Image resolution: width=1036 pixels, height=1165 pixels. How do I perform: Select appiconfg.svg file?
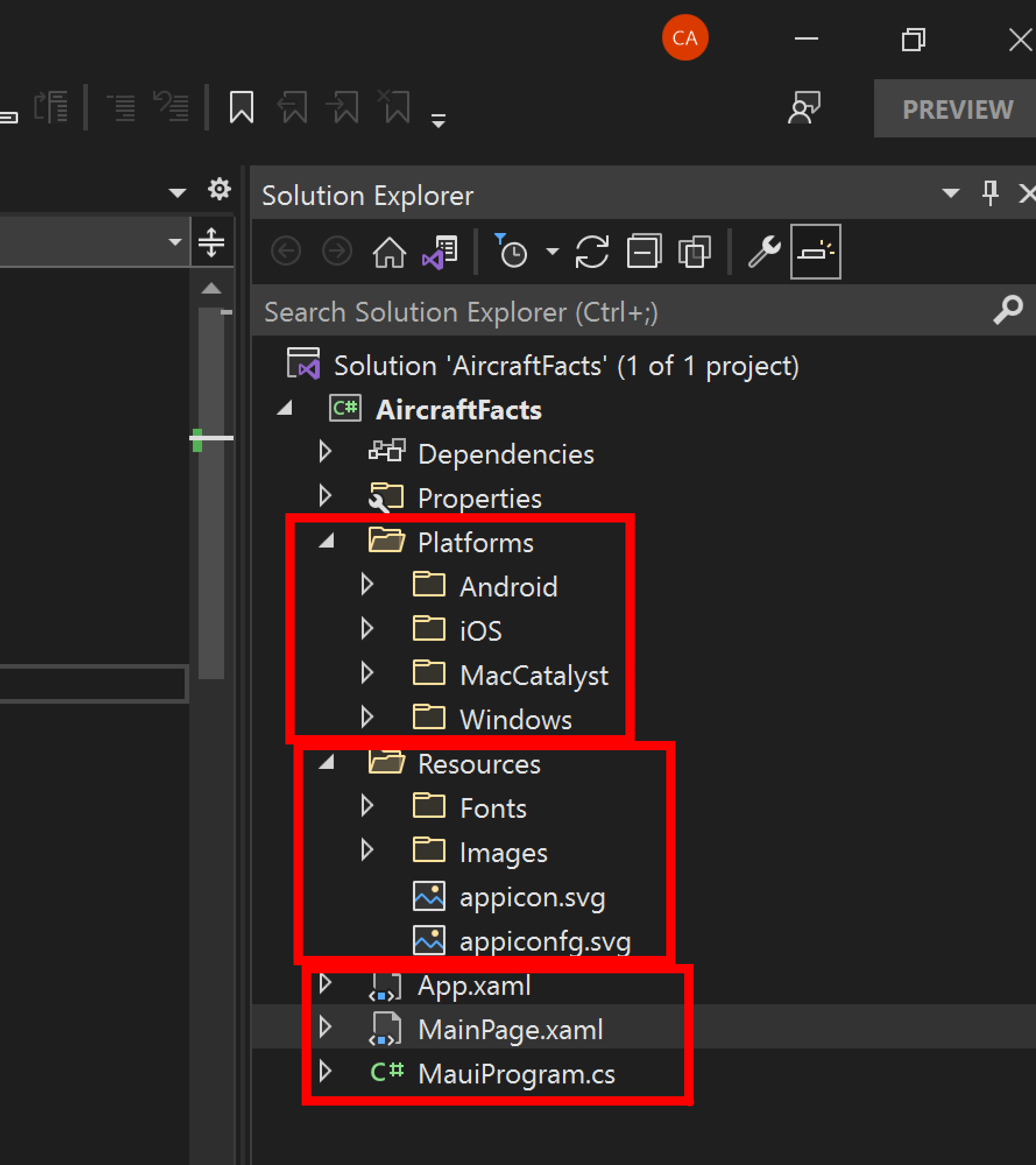[x=545, y=941]
